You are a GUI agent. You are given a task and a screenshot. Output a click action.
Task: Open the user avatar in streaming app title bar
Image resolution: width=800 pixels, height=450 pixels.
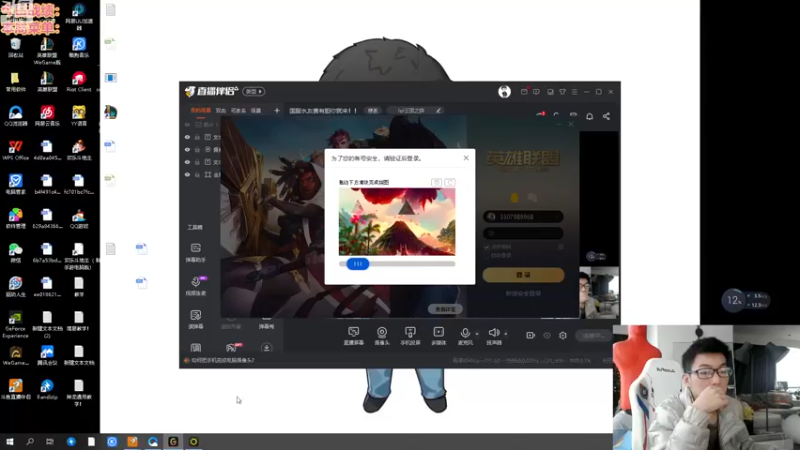click(504, 91)
